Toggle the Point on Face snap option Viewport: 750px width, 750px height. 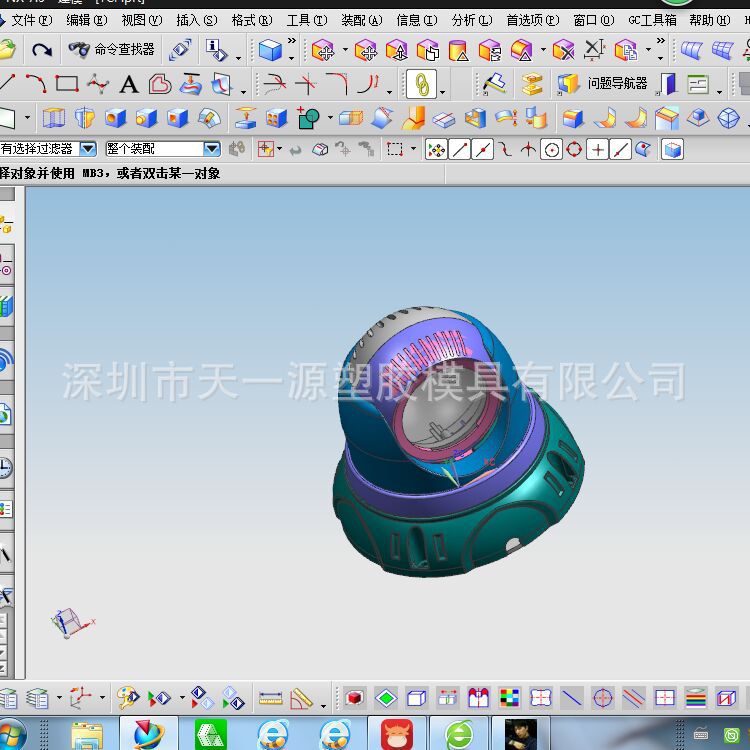(643, 150)
